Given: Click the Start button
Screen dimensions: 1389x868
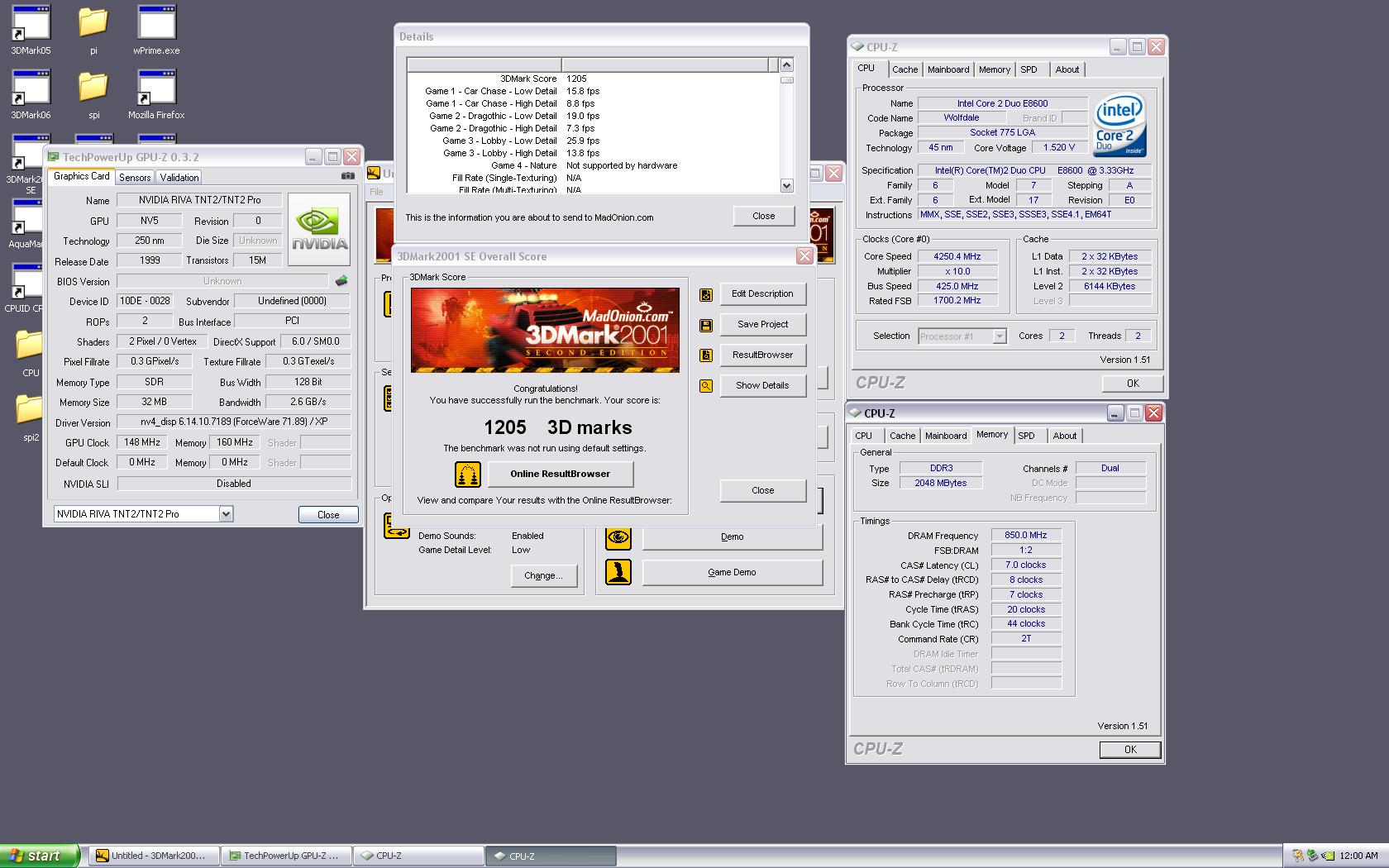Looking at the screenshot, I should click(40, 856).
